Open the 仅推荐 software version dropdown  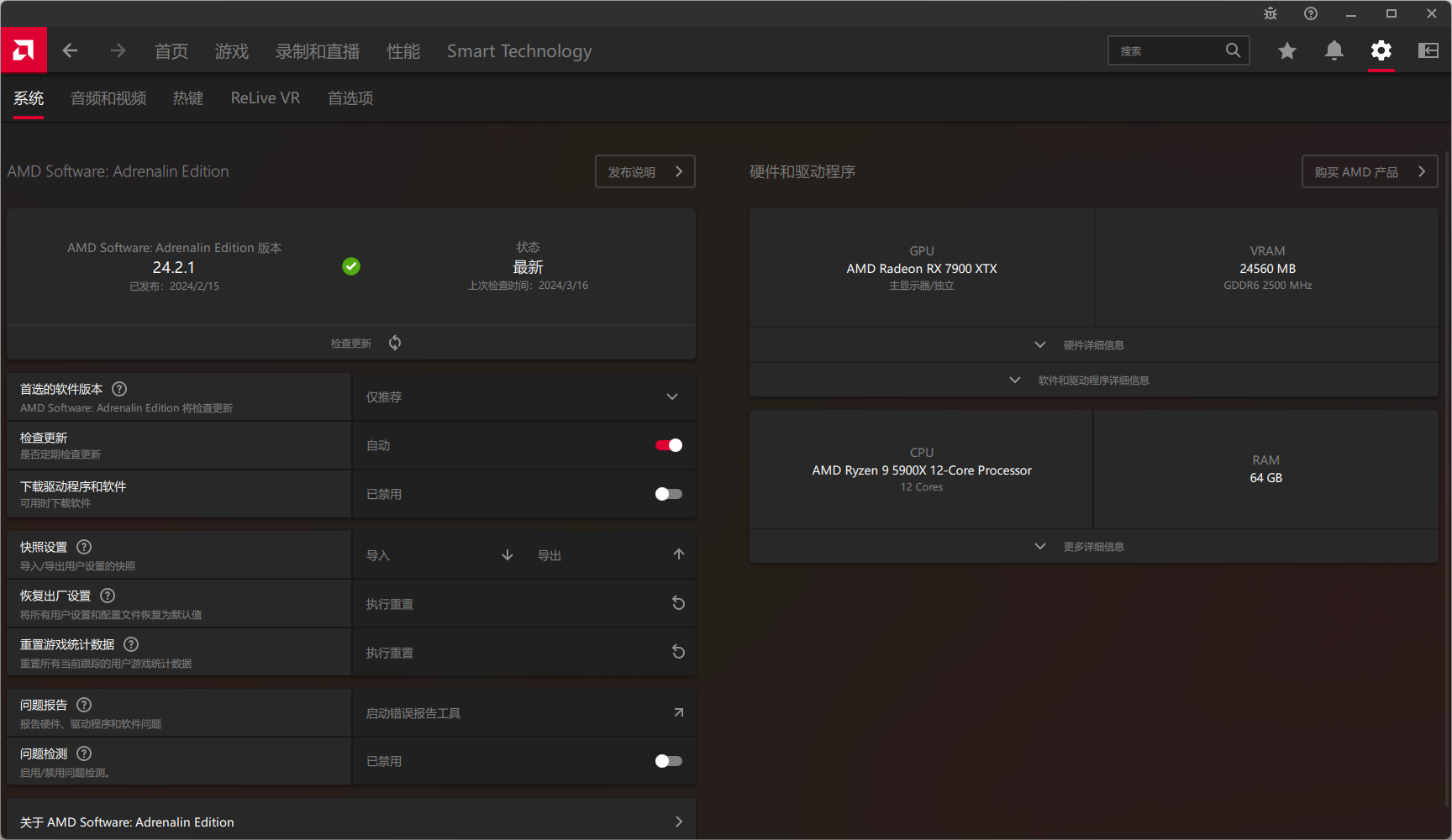click(x=523, y=396)
